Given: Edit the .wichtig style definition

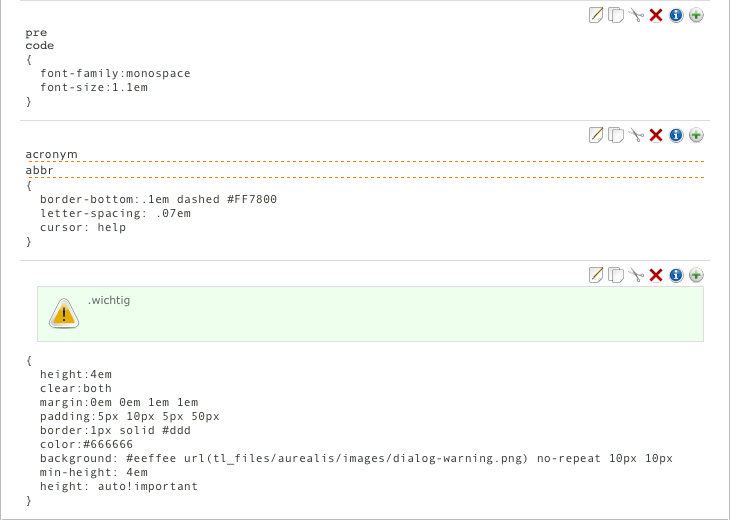Looking at the screenshot, I should tap(596, 275).
